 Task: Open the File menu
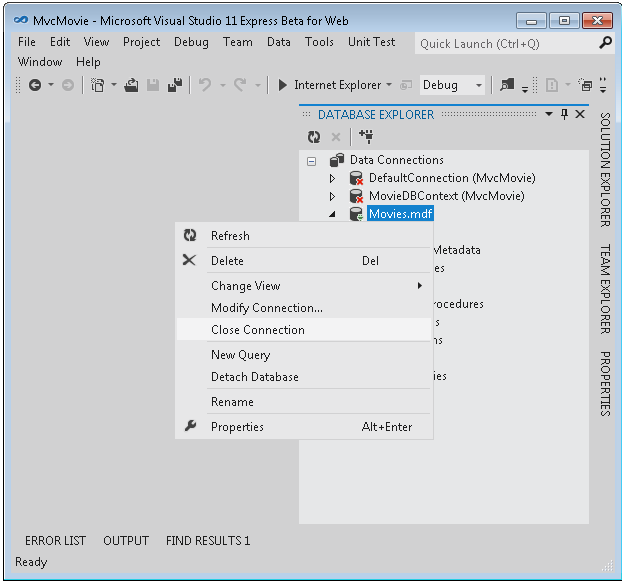(27, 42)
